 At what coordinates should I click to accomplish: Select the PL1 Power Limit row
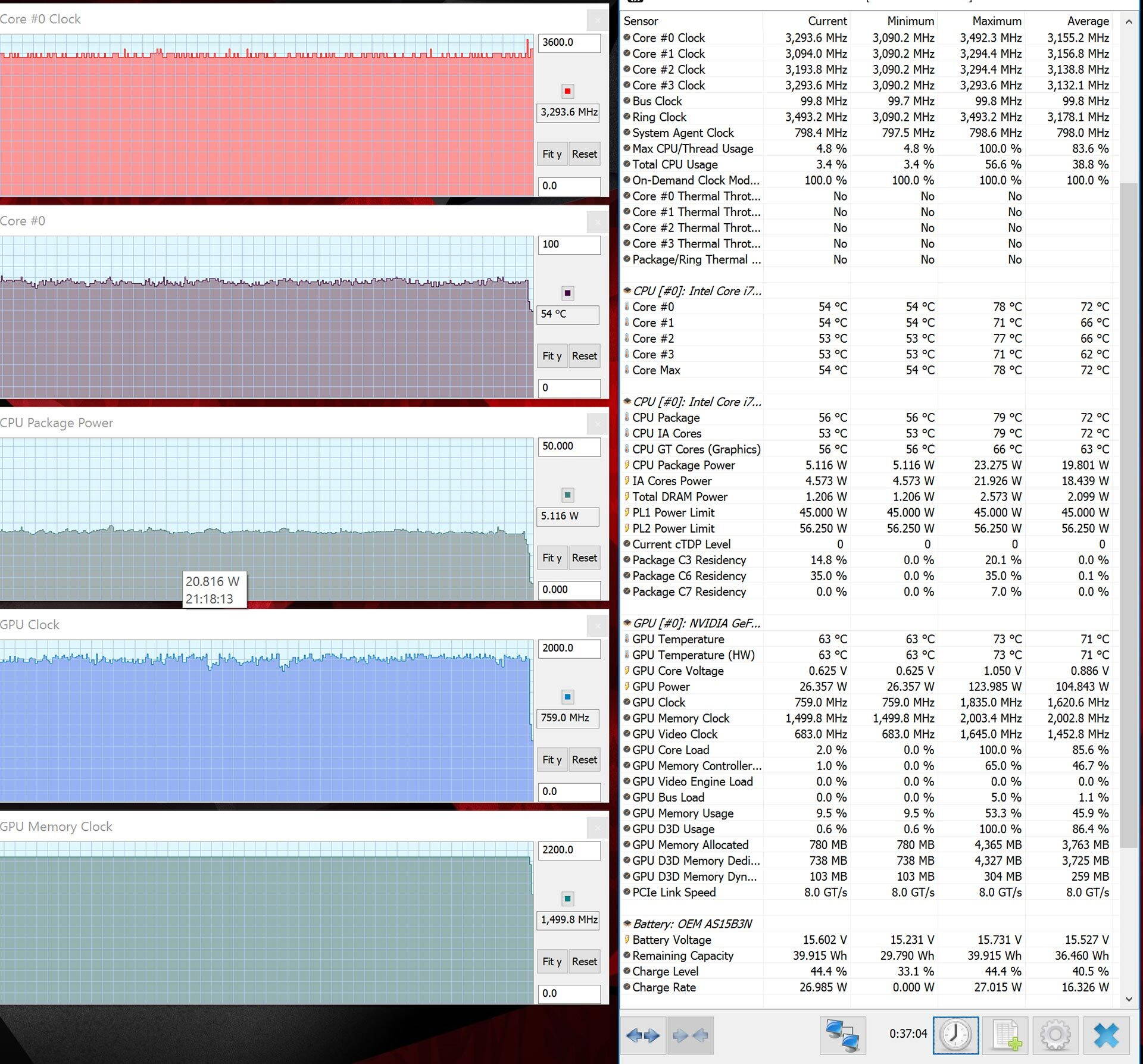coord(867,512)
